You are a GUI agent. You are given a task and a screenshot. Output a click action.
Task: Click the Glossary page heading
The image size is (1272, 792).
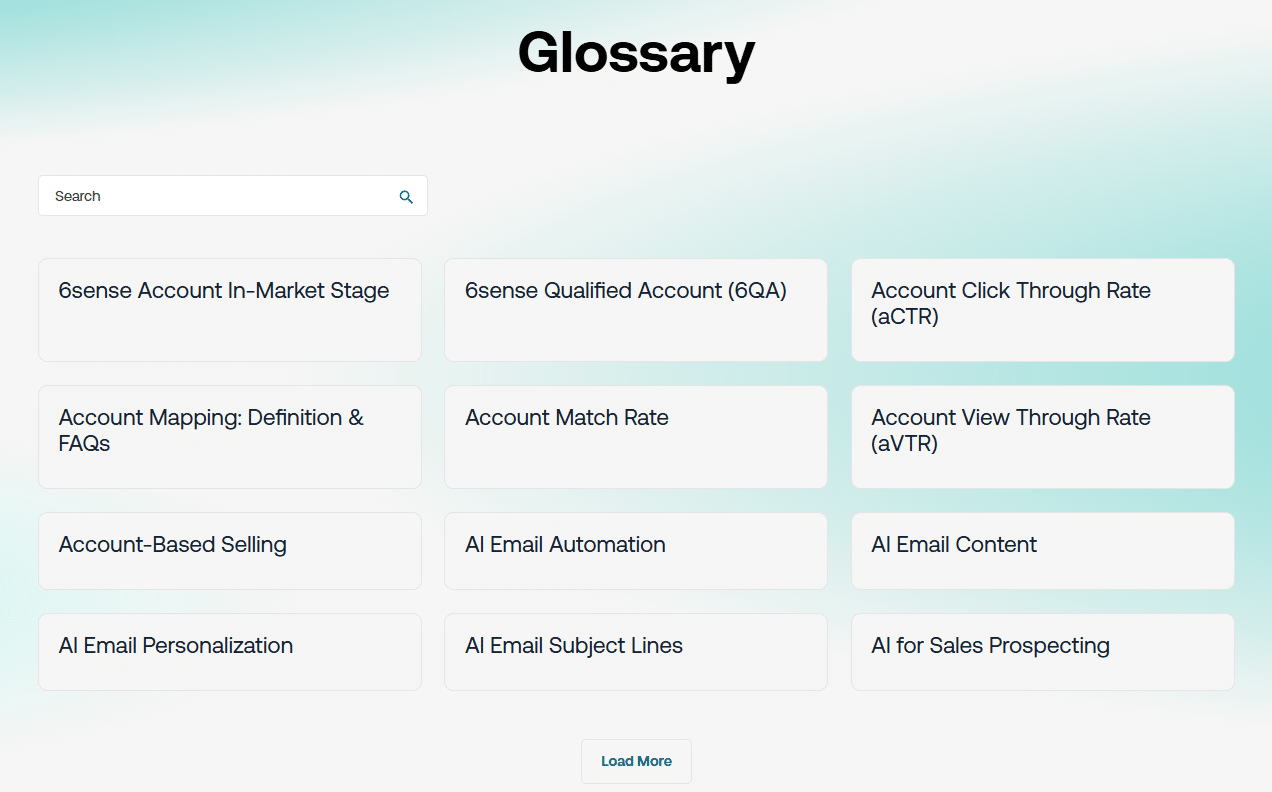(636, 54)
